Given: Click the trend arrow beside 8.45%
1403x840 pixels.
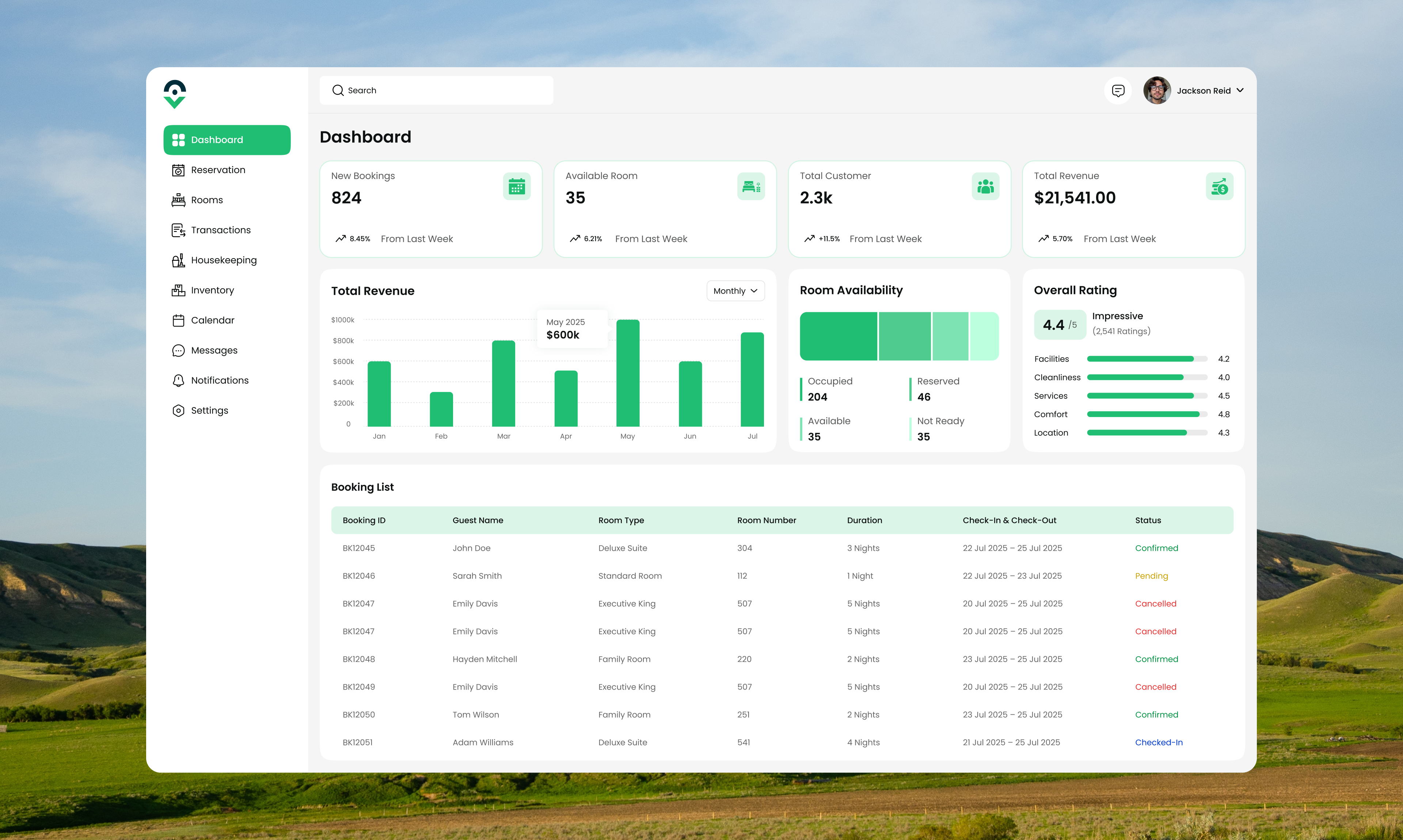Looking at the screenshot, I should [x=340, y=239].
